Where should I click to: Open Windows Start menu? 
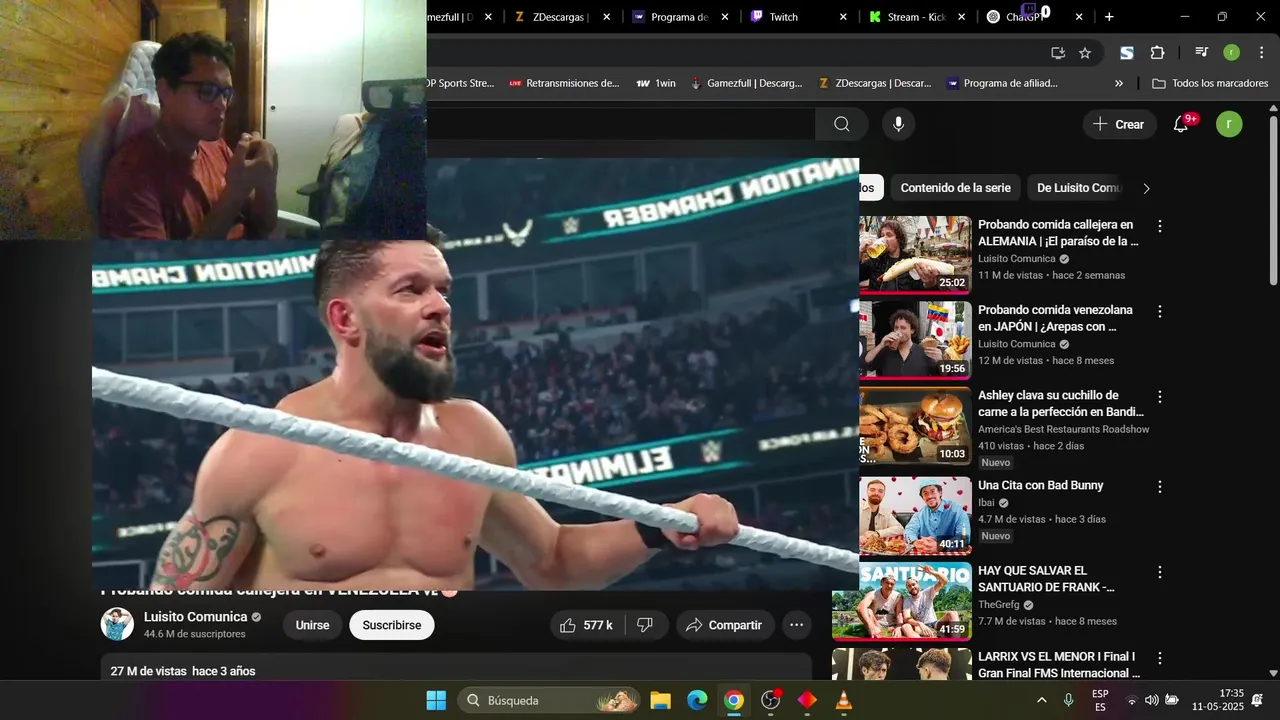(436, 700)
